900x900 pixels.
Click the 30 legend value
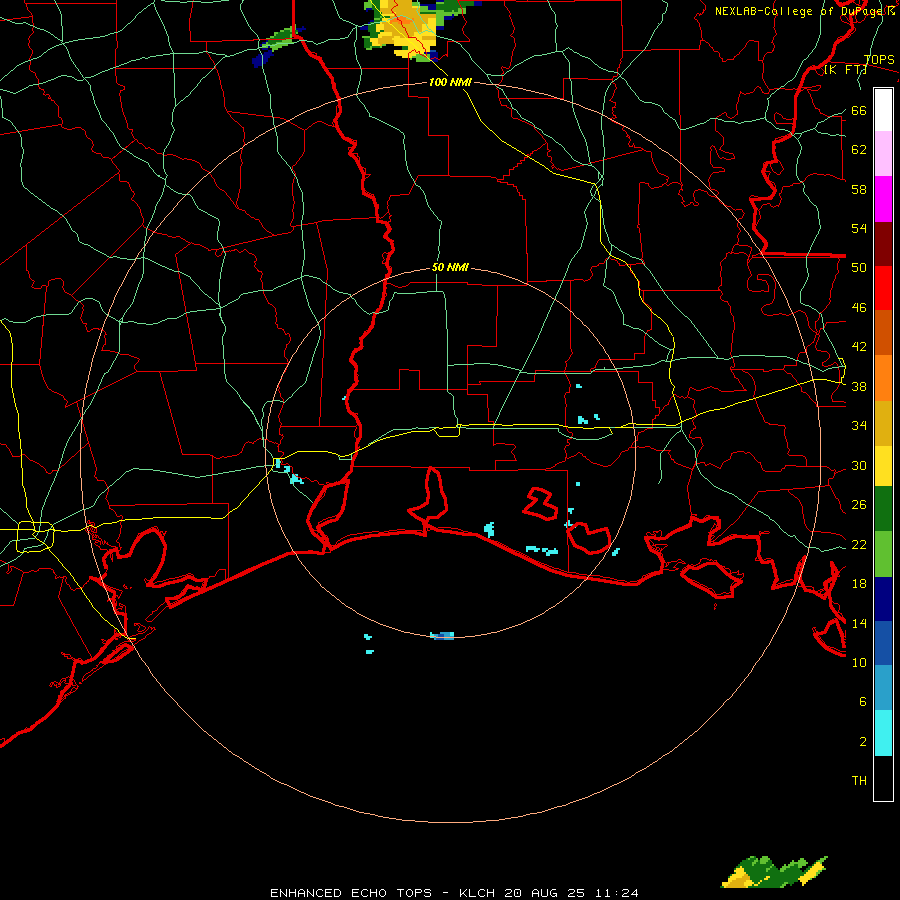point(859,465)
